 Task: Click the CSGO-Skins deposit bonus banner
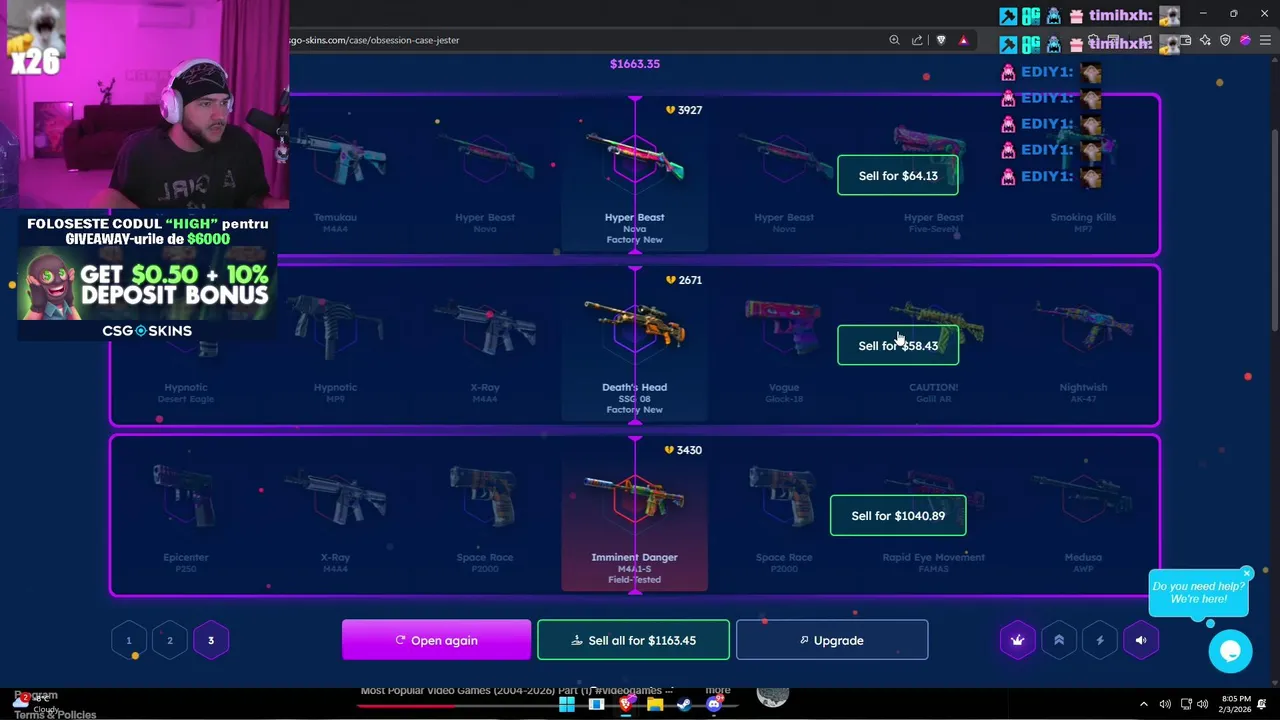coord(146,278)
